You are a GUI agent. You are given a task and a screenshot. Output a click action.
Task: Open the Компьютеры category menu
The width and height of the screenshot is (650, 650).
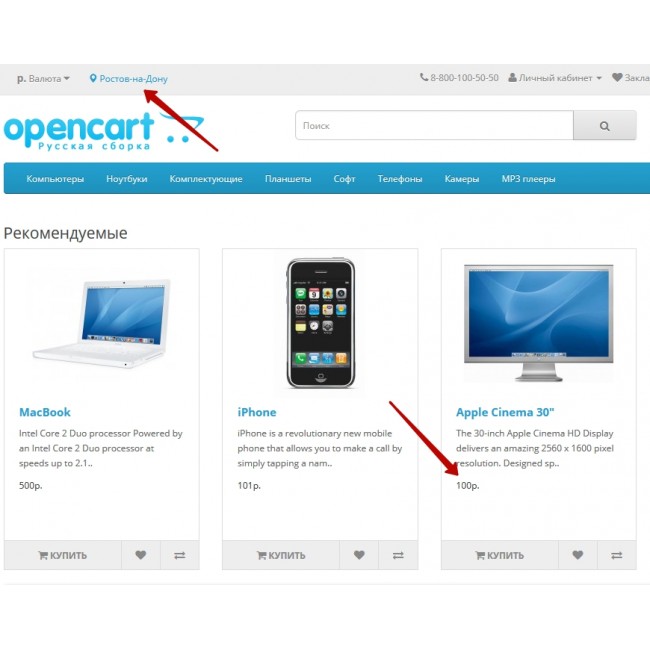(55, 179)
